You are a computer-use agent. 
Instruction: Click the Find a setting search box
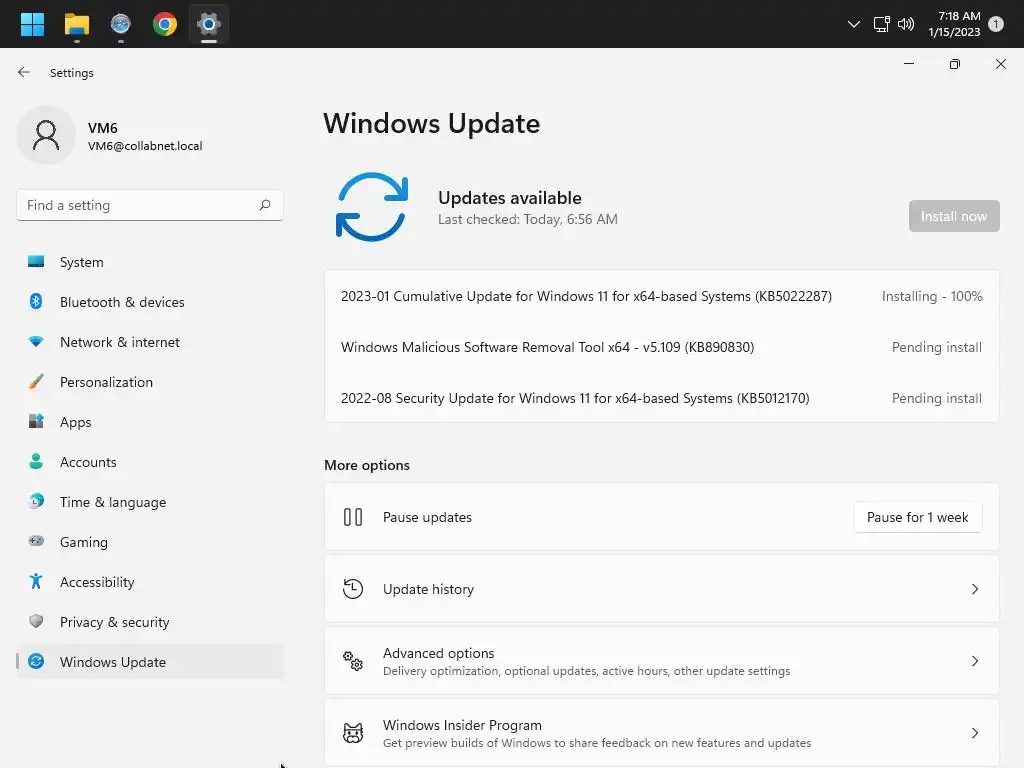150,205
